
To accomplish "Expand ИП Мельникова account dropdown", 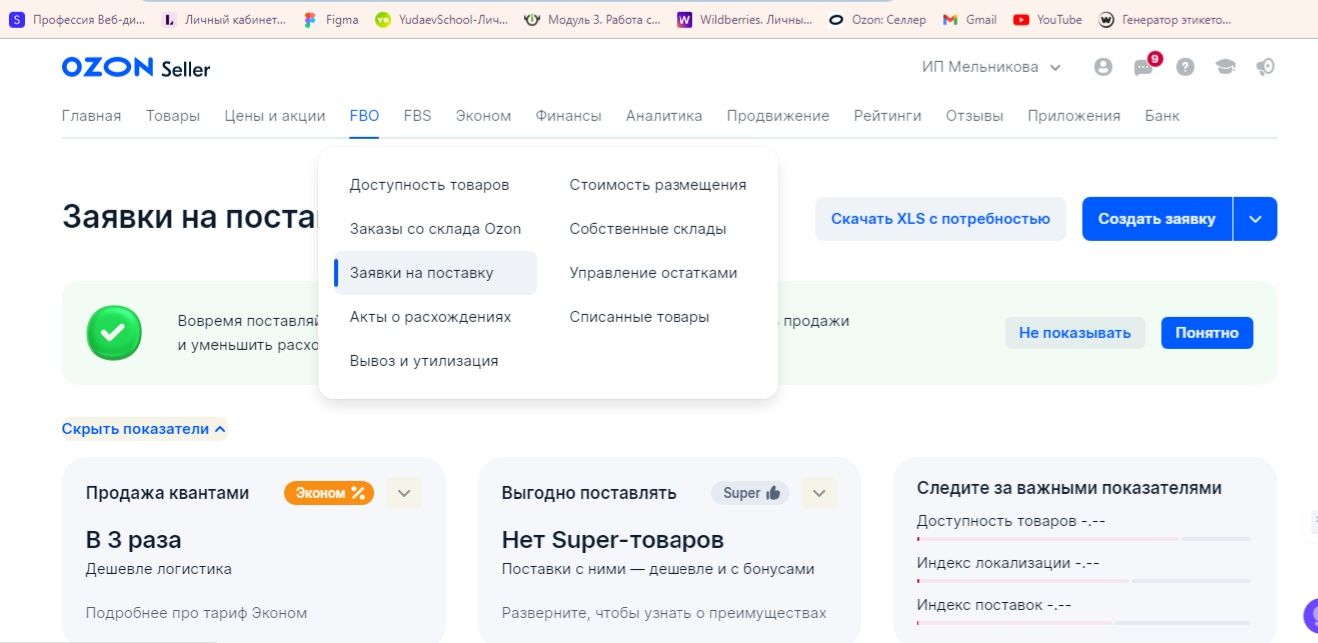I will 991,67.
